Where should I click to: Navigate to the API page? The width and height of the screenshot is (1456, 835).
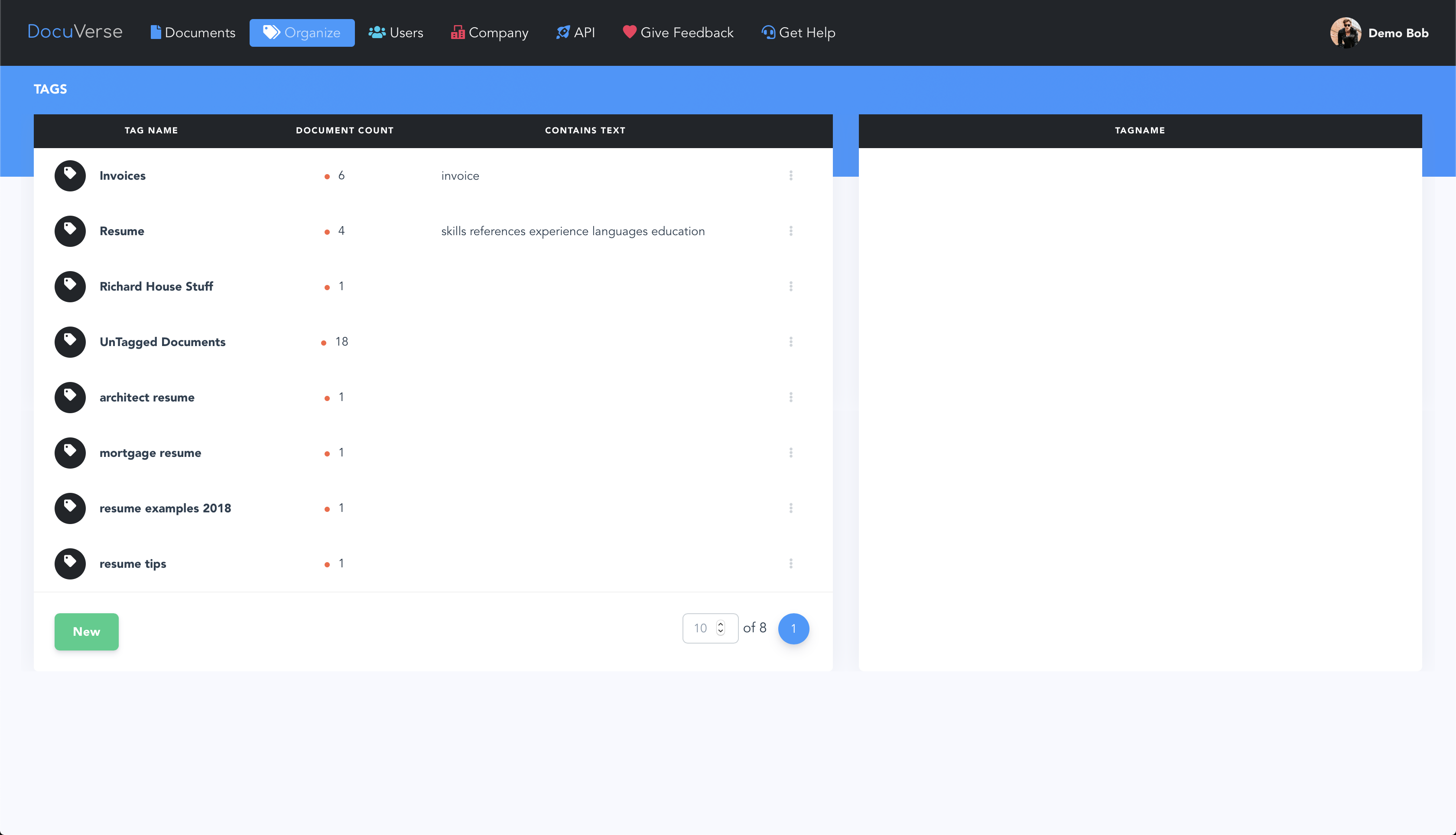coord(575,32)
